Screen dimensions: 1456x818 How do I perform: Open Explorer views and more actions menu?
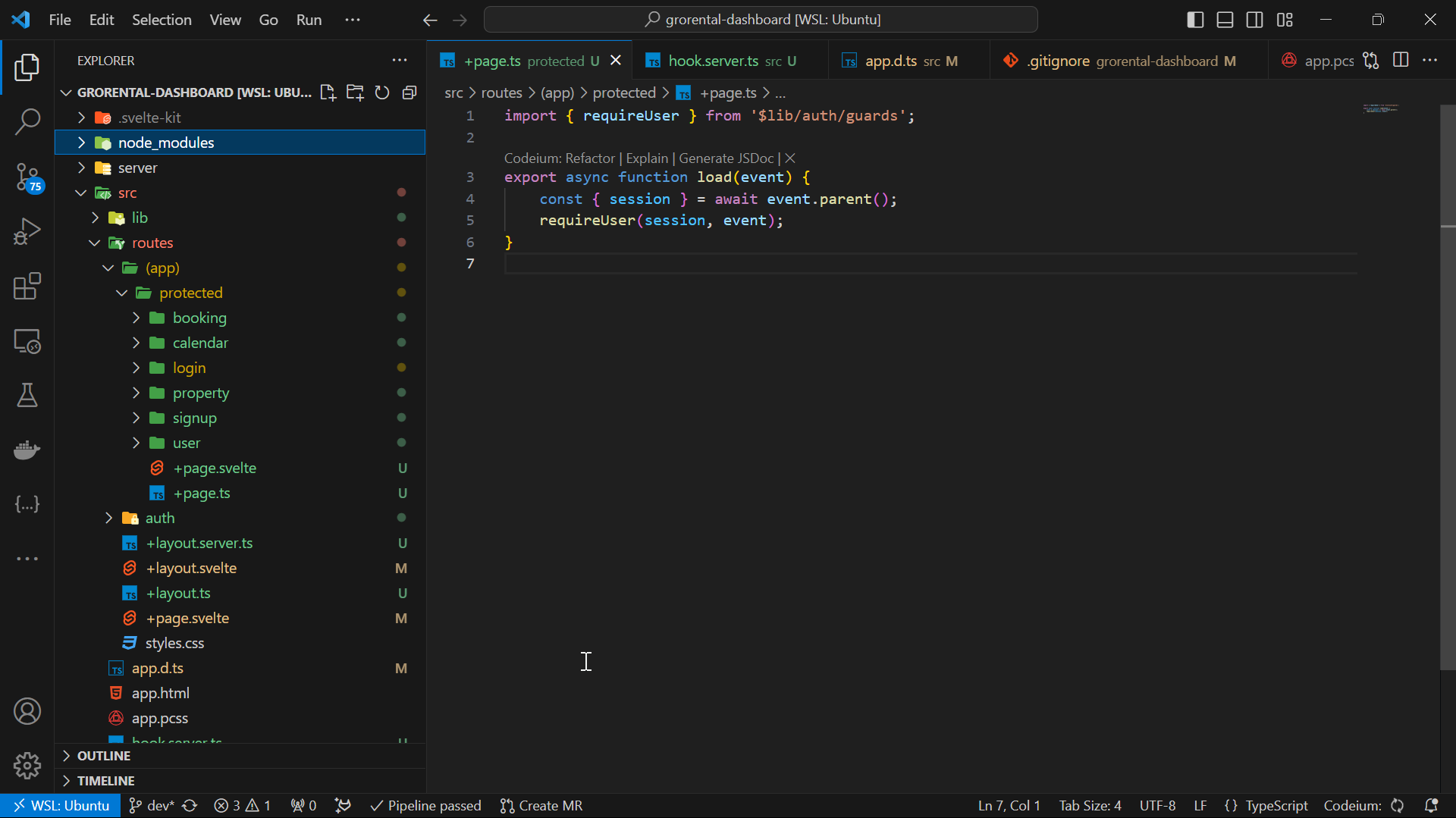400,61
